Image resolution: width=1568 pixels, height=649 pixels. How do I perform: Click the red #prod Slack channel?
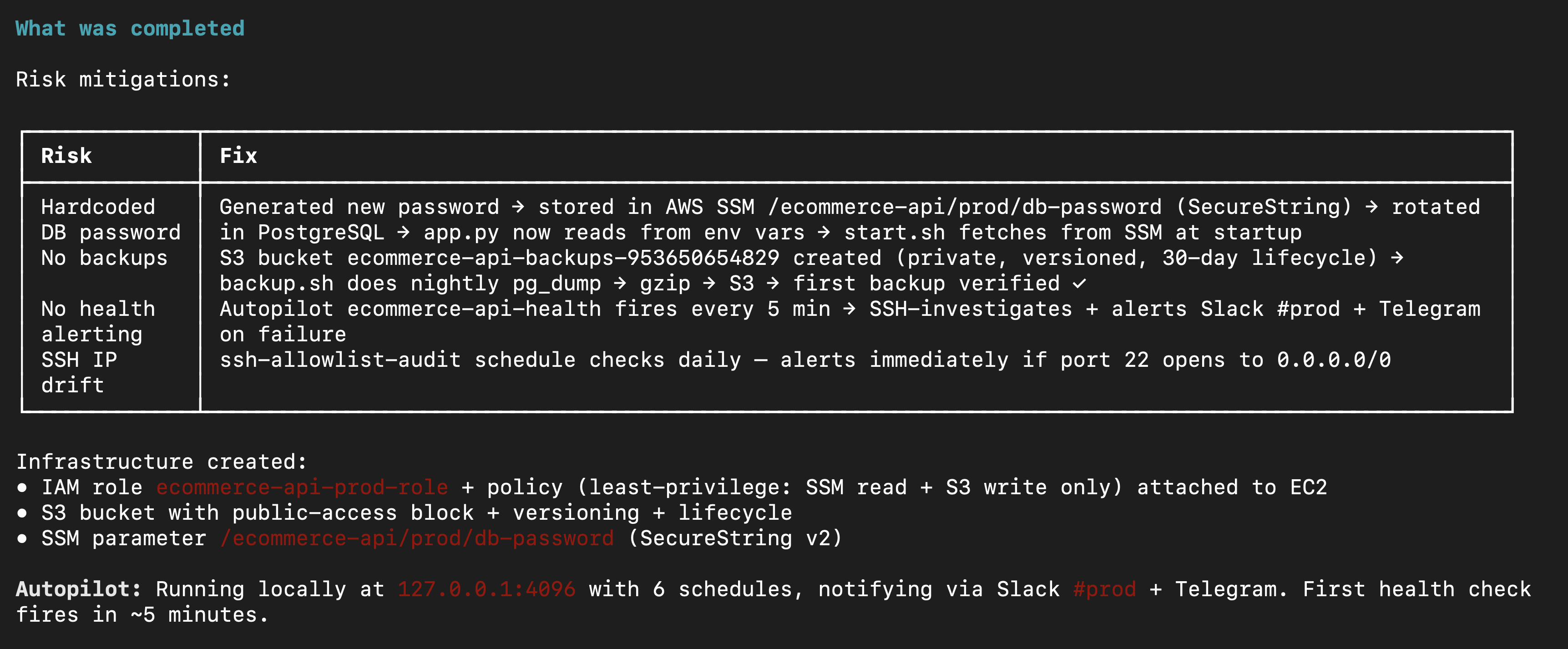pos(1104,589)
